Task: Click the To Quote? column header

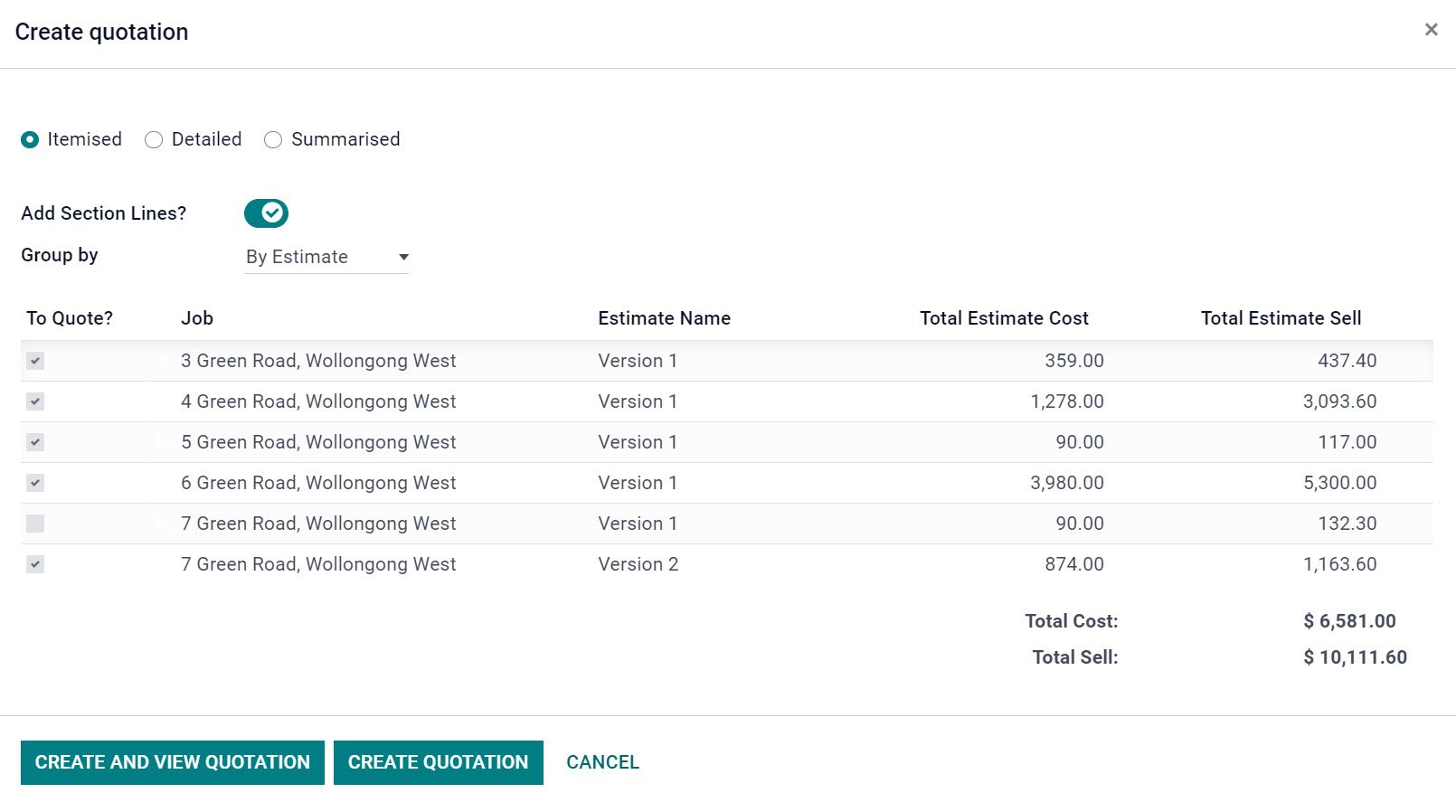Action: (x=70, y=318)
